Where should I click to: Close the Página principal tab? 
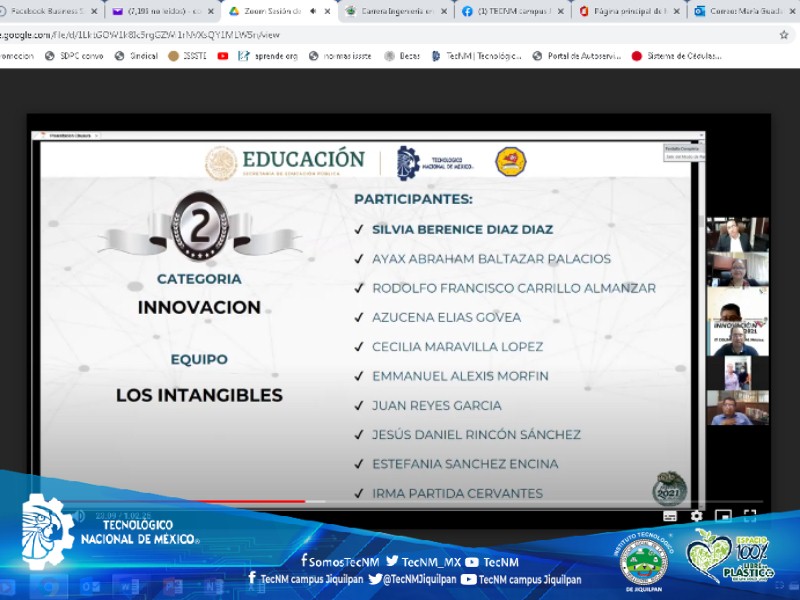click(677, 11)
